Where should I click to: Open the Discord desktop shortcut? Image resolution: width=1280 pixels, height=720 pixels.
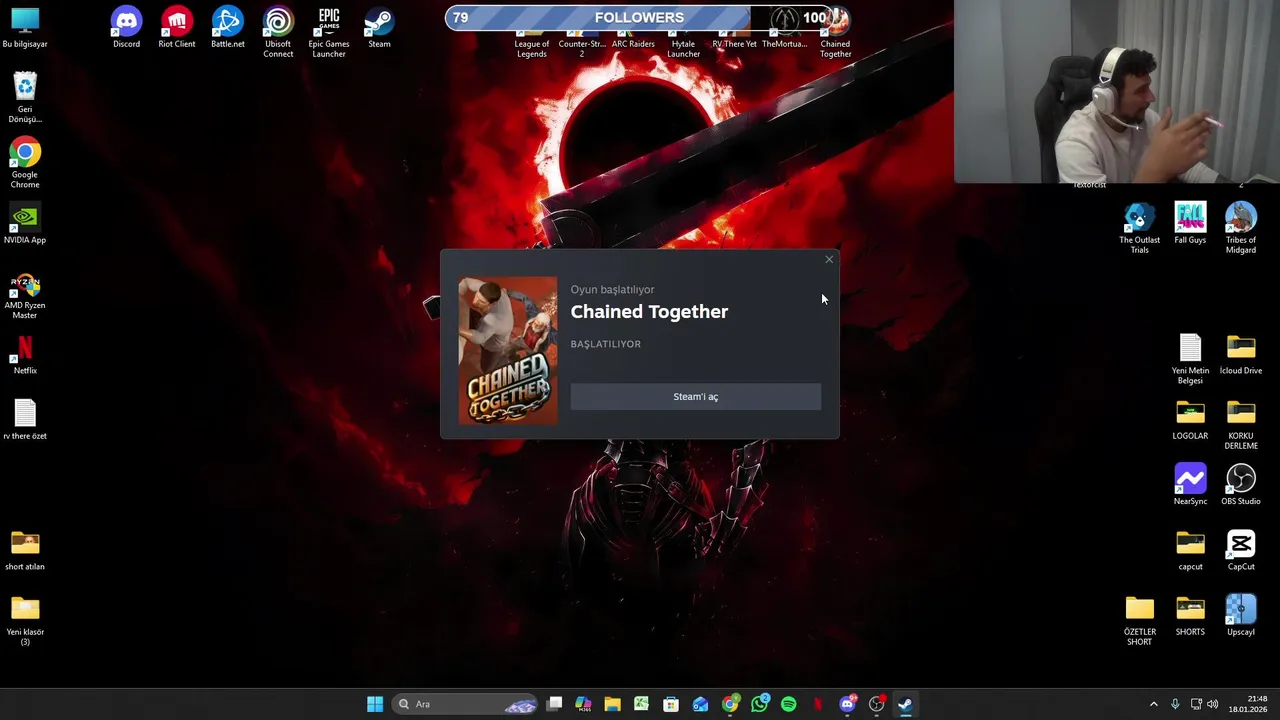pyautogui.click(x=126, y=28)
